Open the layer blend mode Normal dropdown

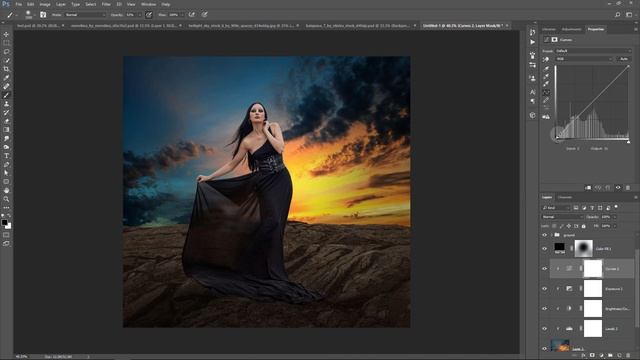point(562,217)
